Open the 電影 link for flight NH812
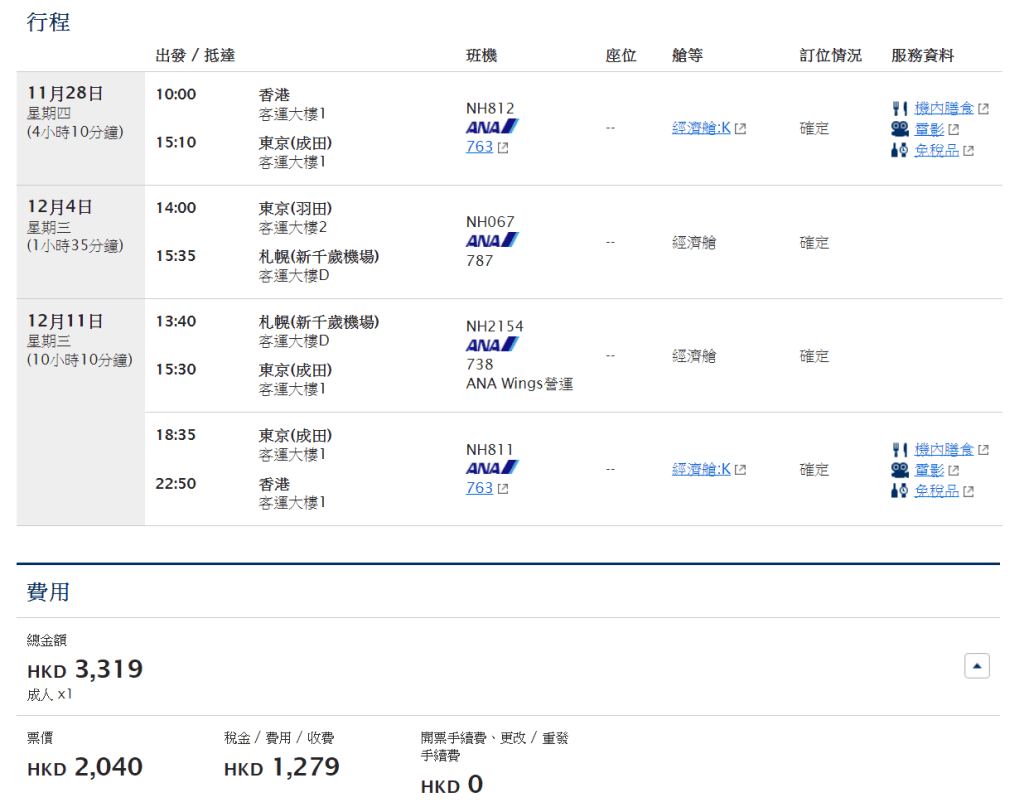Viewport: 1024px width, 807px height. 929,130
